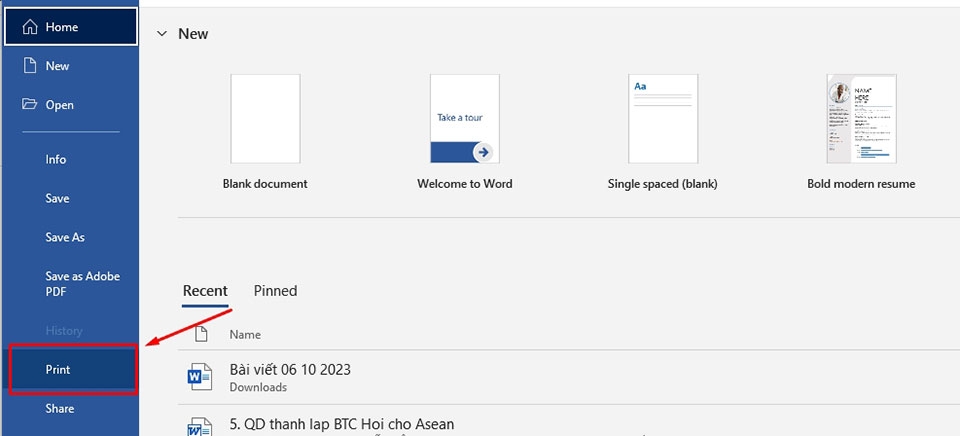Viewport: 960px width, 436px height.
Task: Click the New document page icon
Action: pyautogui.click(x=29, y=66)
